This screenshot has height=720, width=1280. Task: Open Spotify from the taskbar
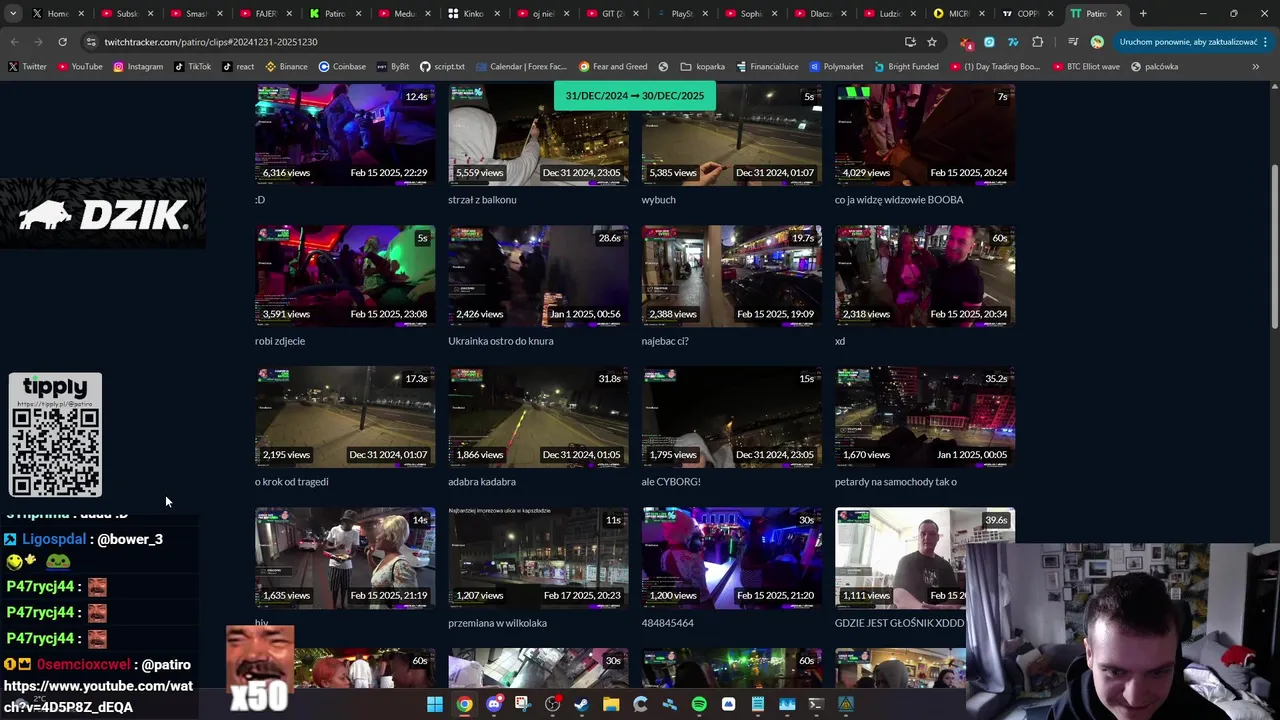pyautogui.click(x=699, y=704)
